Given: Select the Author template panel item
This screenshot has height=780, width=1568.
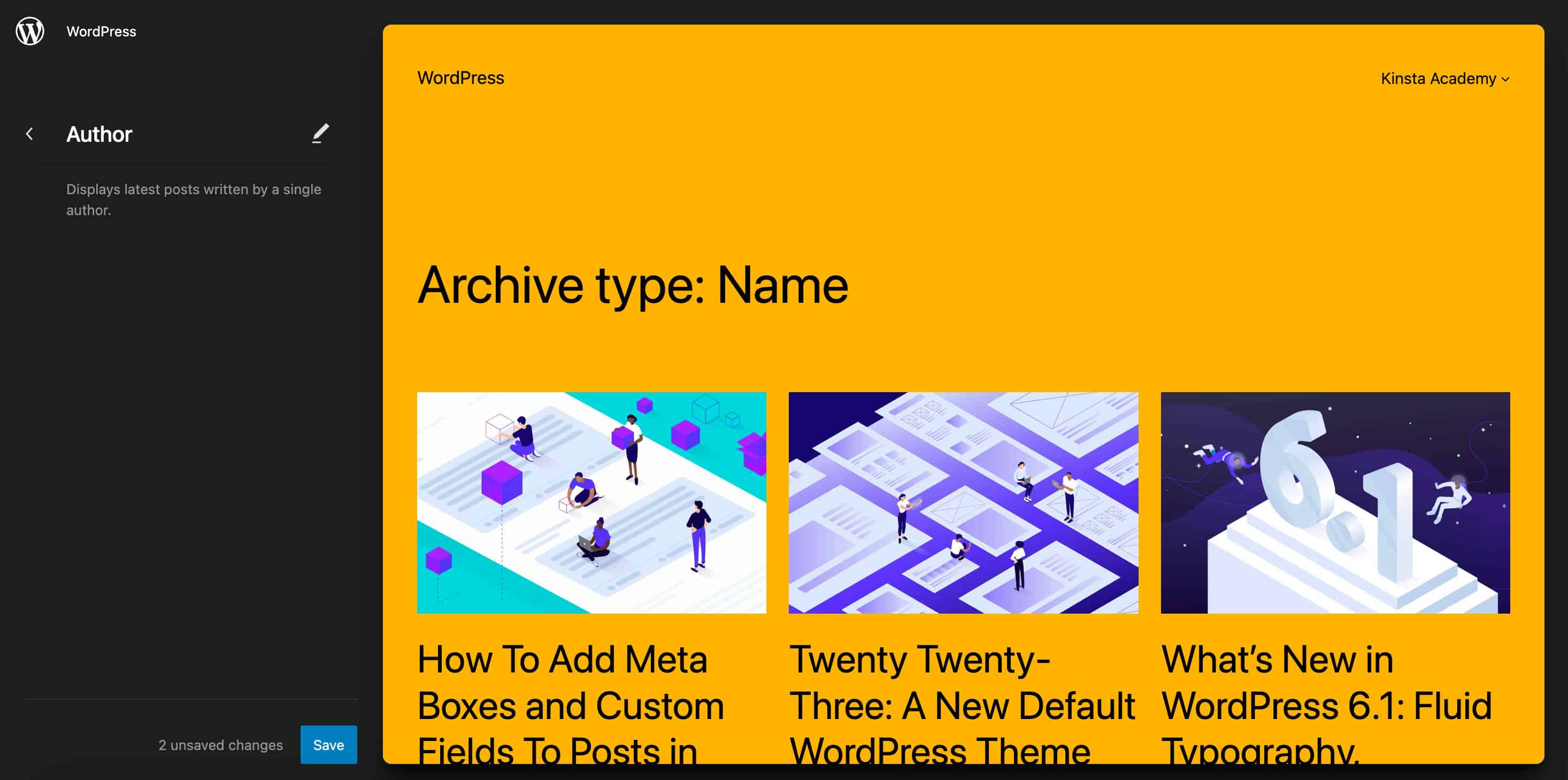Looking at the screenshot, I should coord(100,133).
